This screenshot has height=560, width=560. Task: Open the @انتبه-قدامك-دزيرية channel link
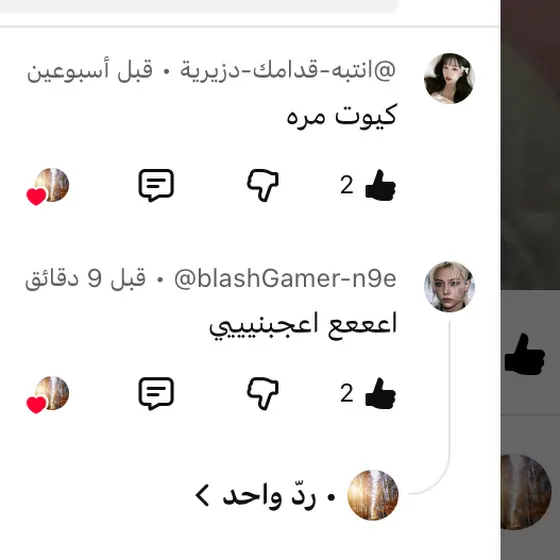288,70
